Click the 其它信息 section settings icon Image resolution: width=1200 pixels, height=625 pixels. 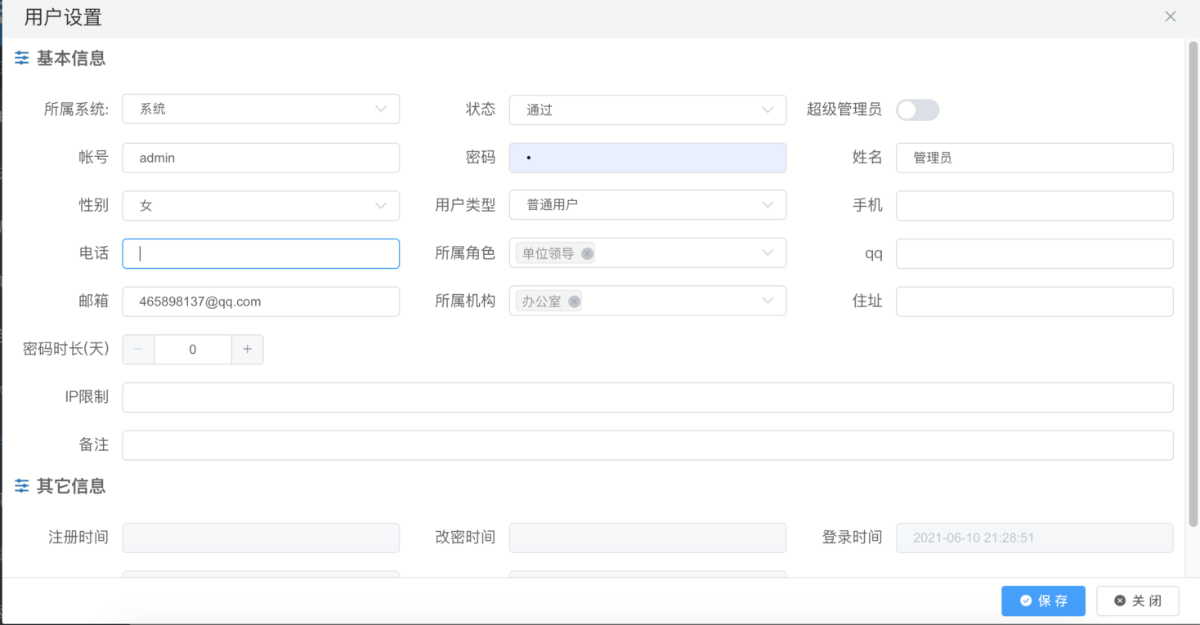(x=21, y=486)
